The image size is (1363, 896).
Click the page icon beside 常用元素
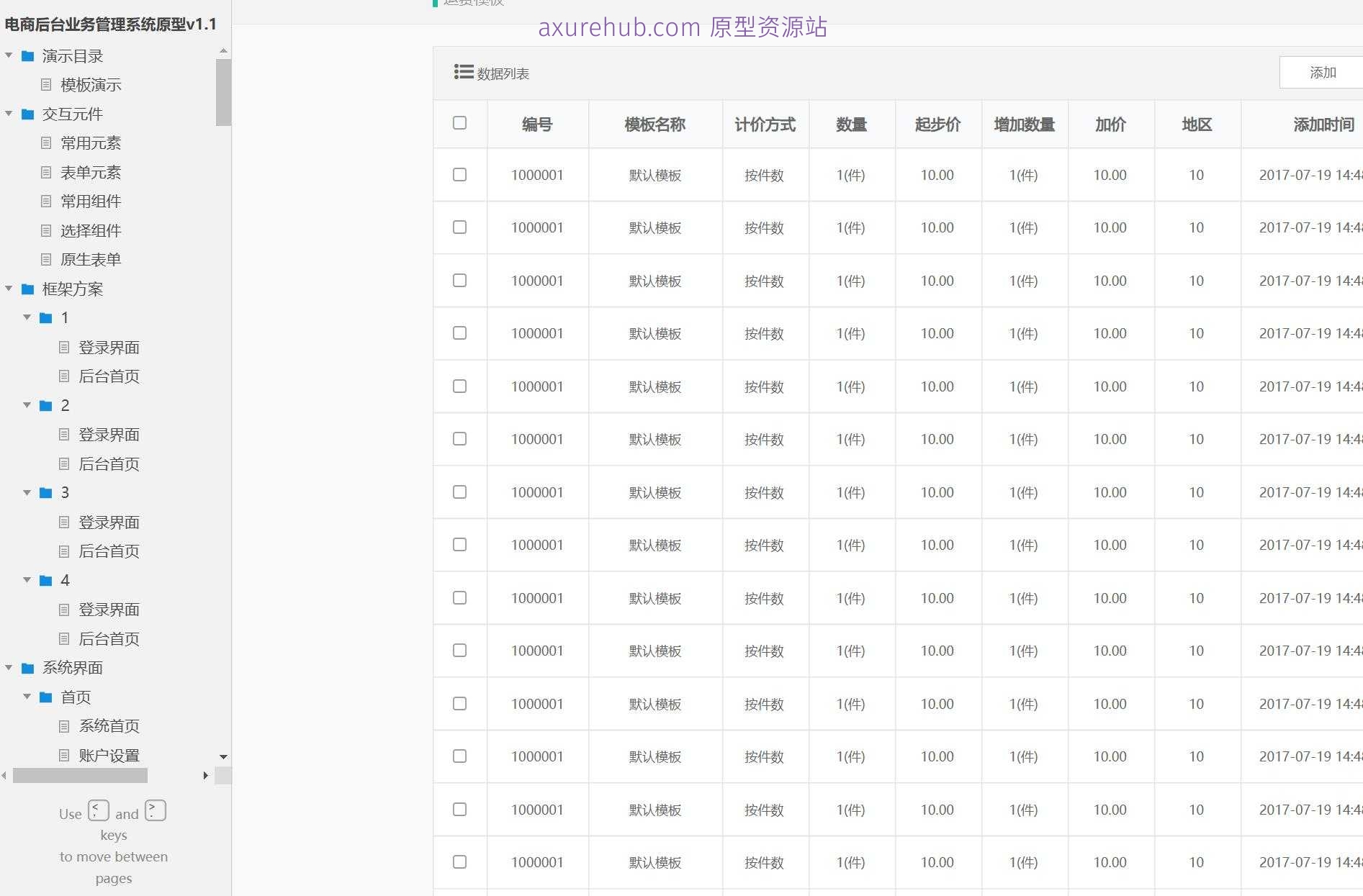[x=45, y=142]
